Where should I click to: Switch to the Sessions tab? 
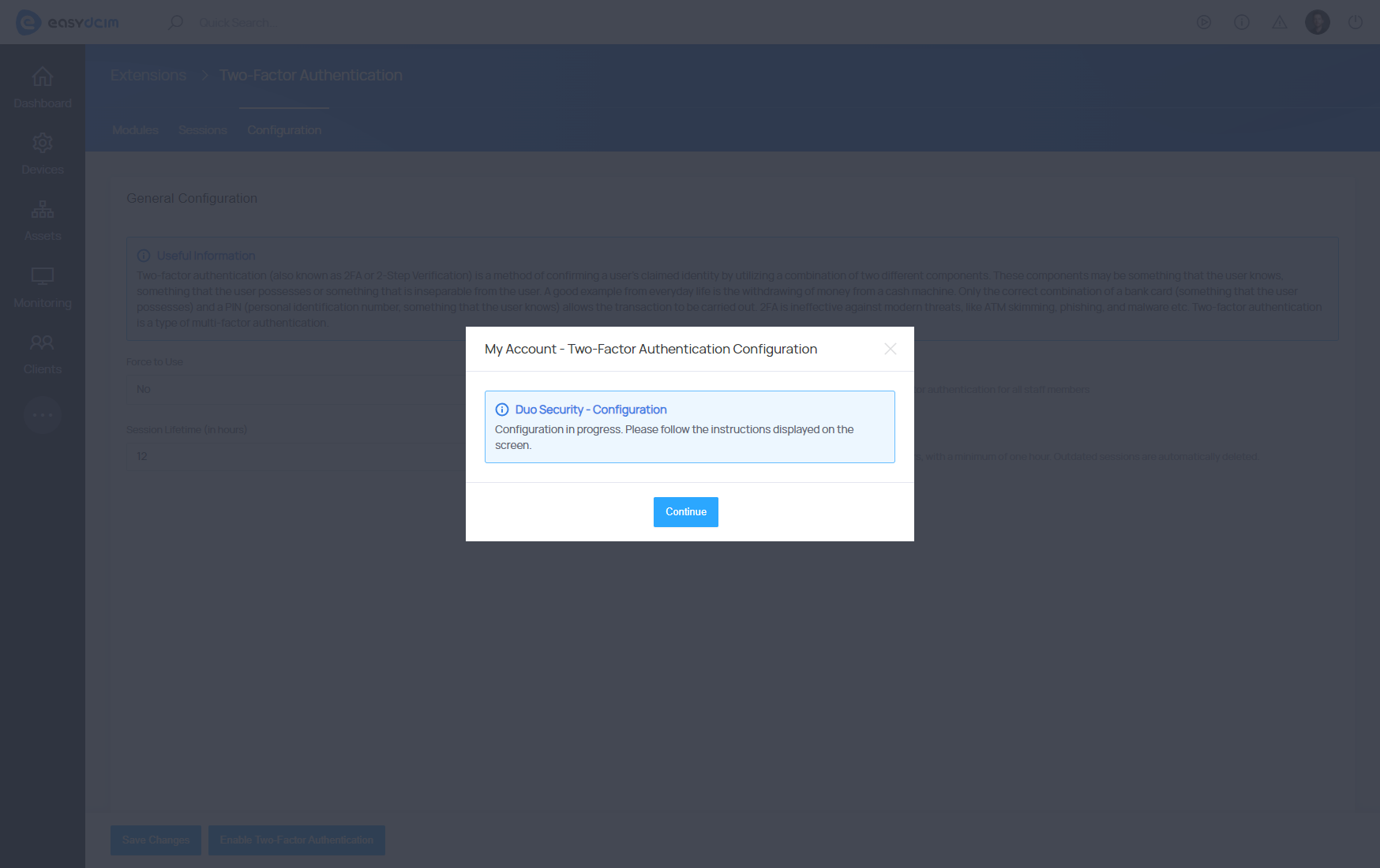202,130
